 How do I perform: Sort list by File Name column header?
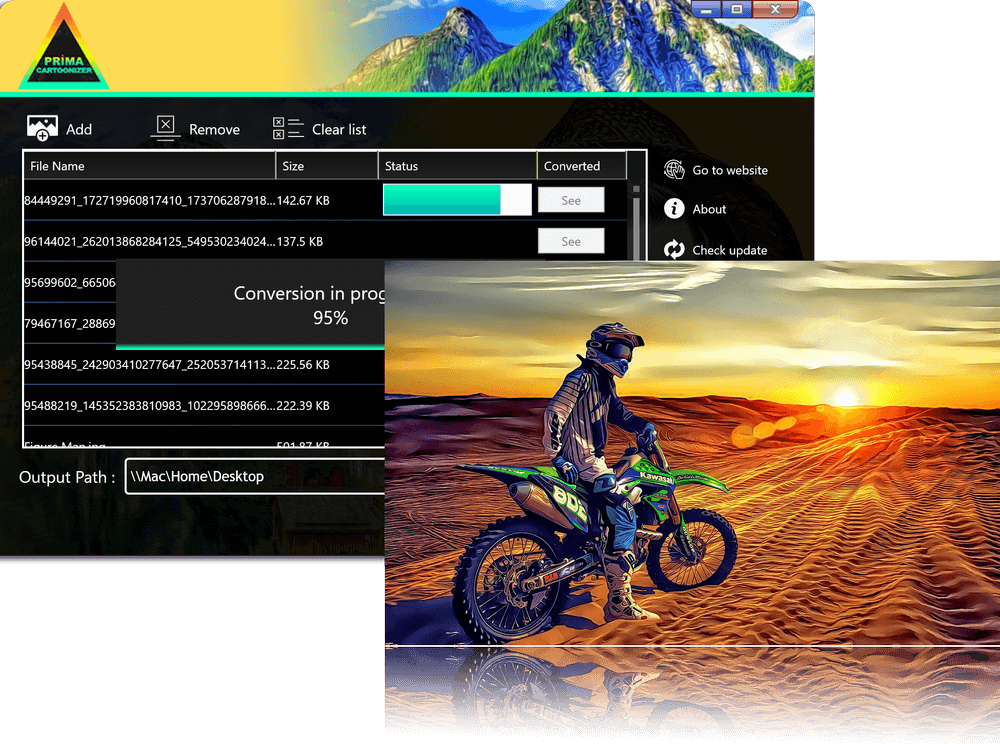pos(150,166)
